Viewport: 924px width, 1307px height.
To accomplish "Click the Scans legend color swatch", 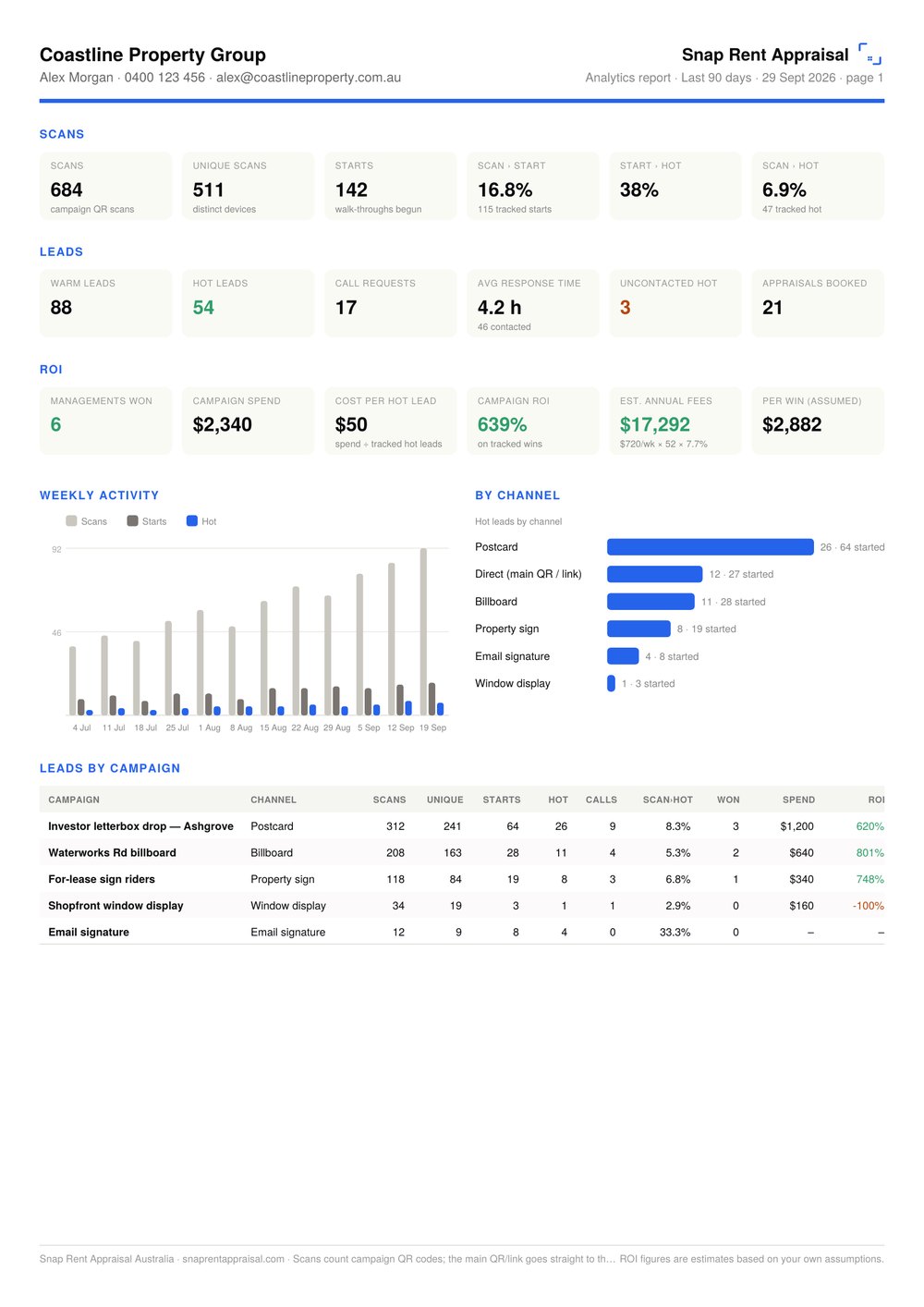I will 71,521.
